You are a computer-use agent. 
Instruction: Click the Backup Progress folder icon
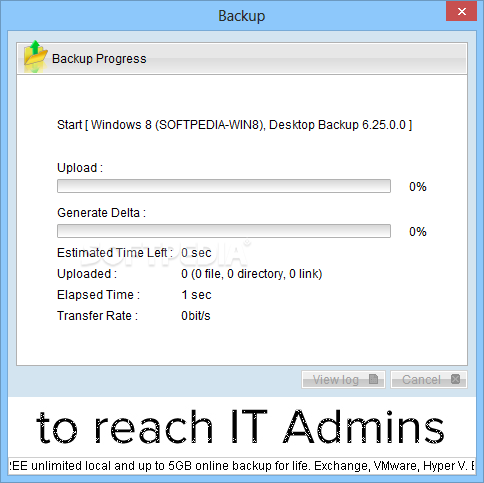pos(35,57)
